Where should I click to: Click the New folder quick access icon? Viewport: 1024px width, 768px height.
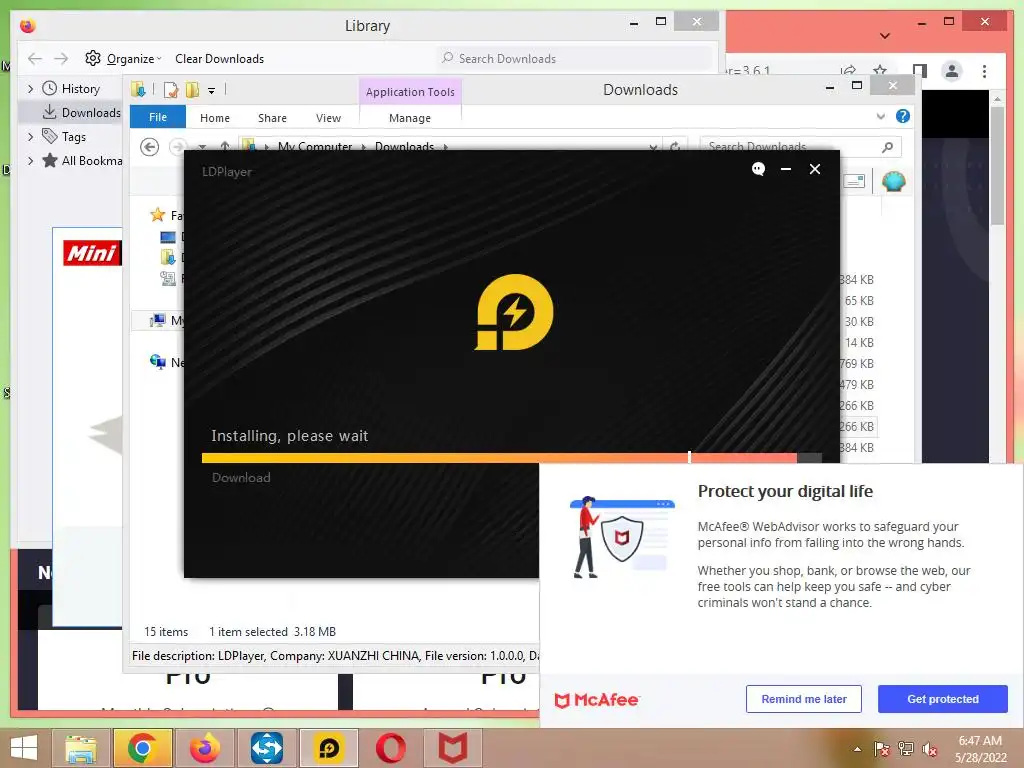(192, 89)
